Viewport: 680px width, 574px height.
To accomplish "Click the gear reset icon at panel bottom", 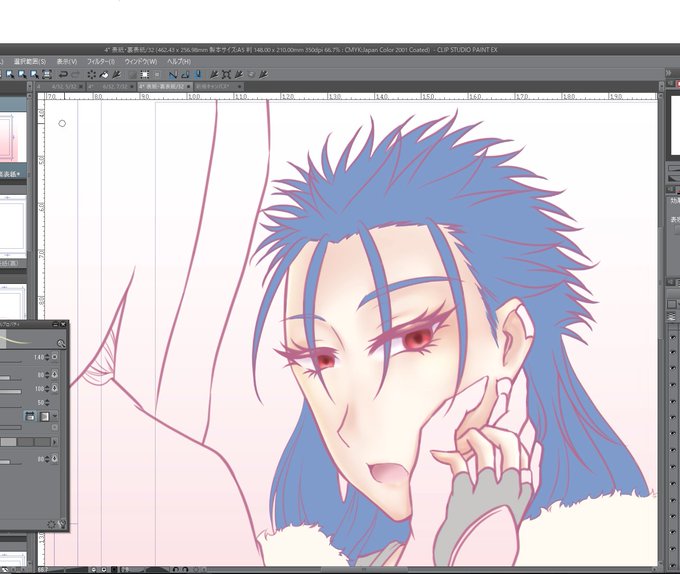I will [51, 525].
